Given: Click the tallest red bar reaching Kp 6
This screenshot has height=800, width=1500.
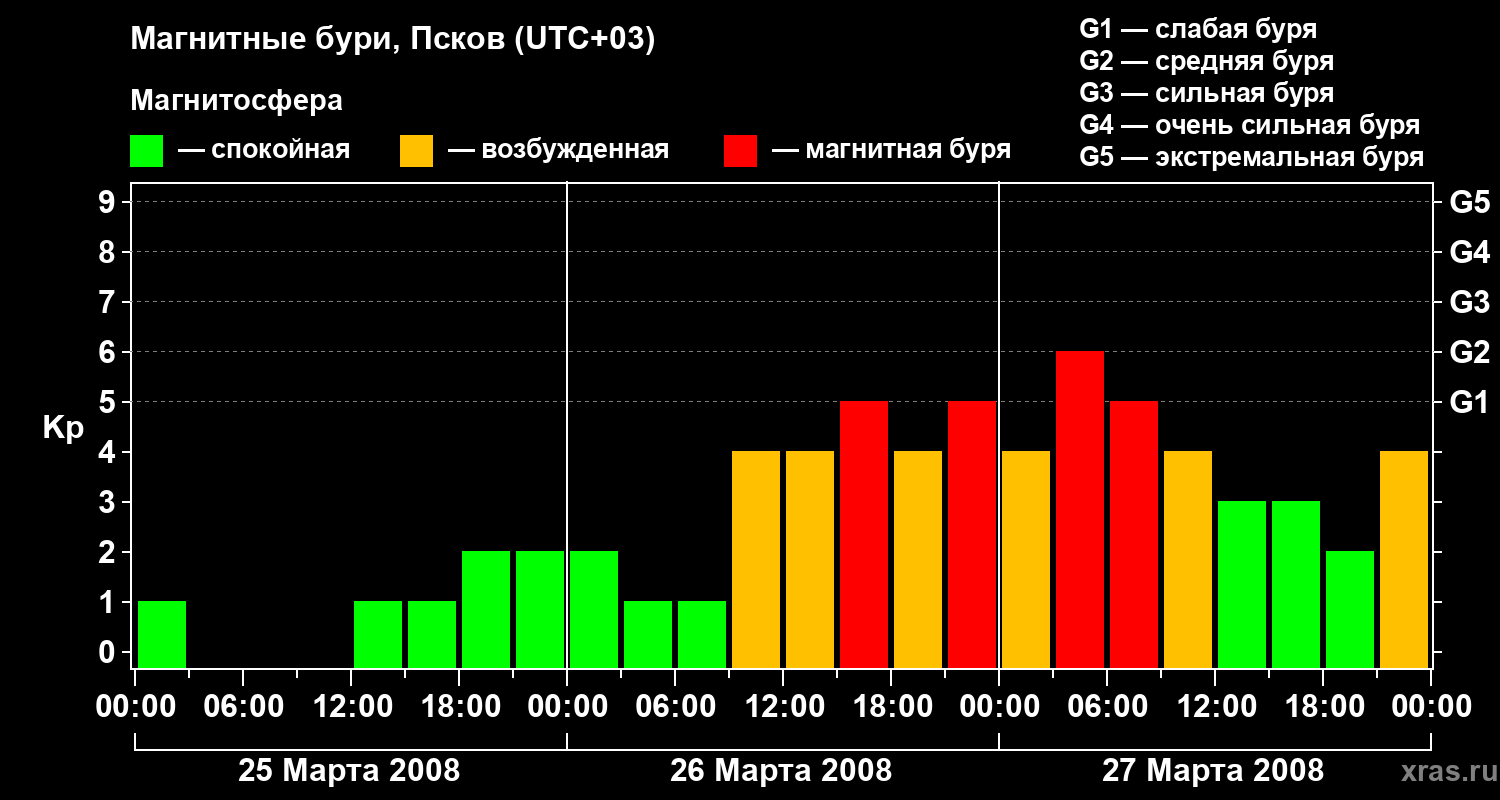Looking at the screenshot, I should (x=1080, y=509).
